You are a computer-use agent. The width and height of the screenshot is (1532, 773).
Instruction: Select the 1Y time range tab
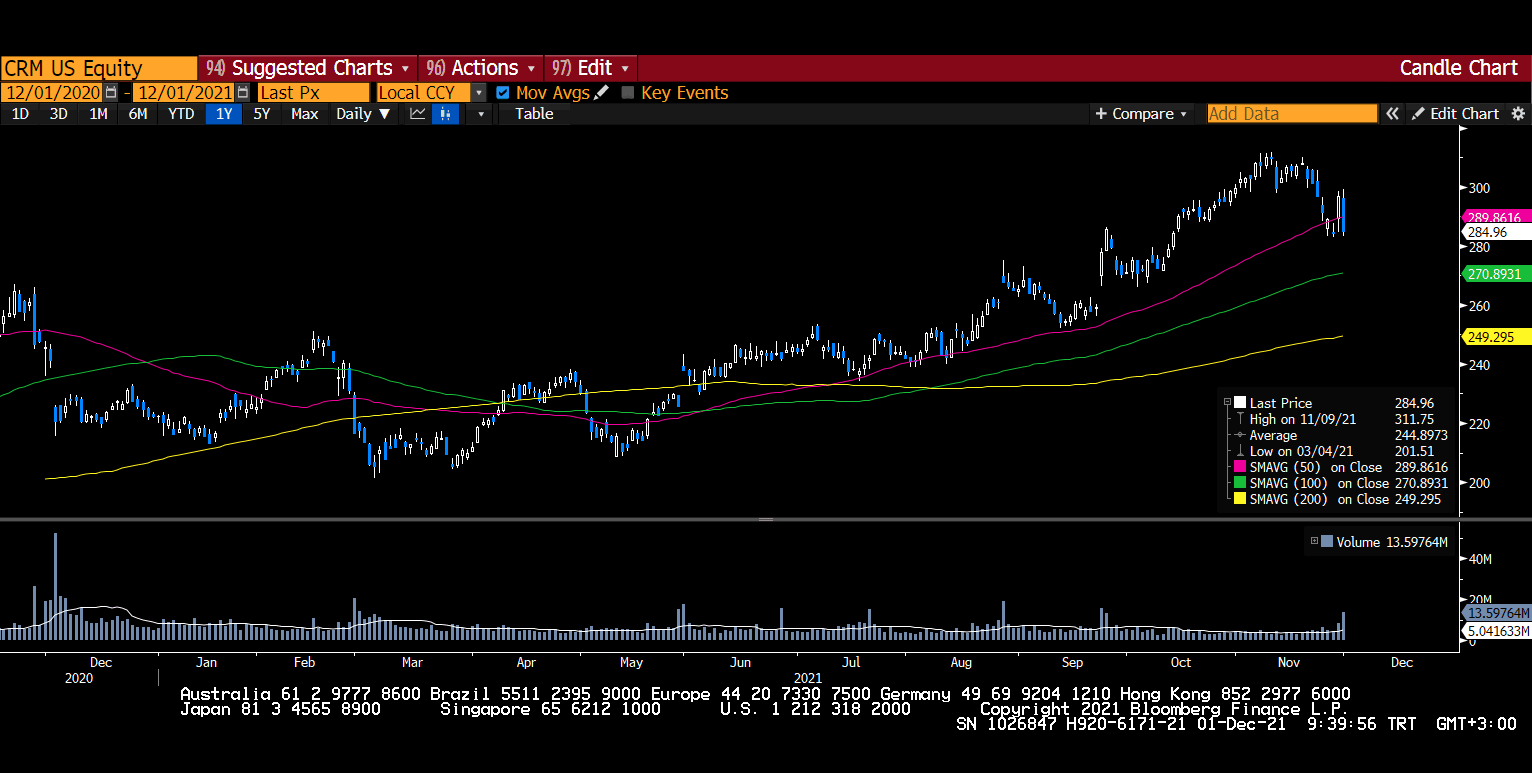224,114
